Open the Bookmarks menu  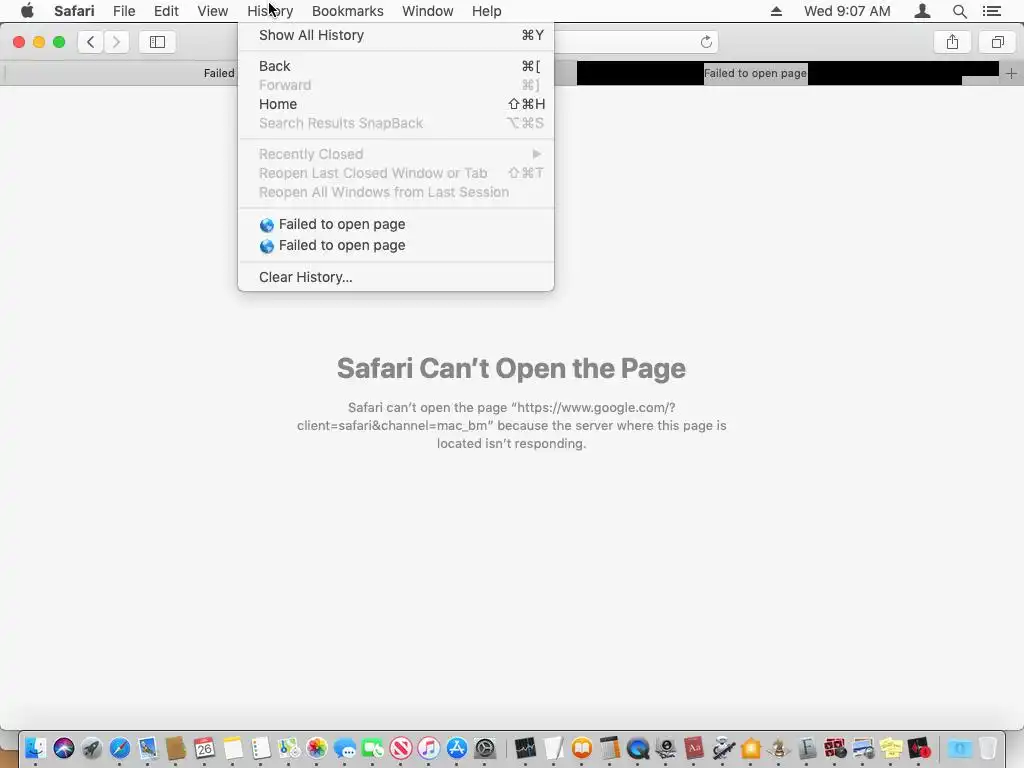click(347, 11)
